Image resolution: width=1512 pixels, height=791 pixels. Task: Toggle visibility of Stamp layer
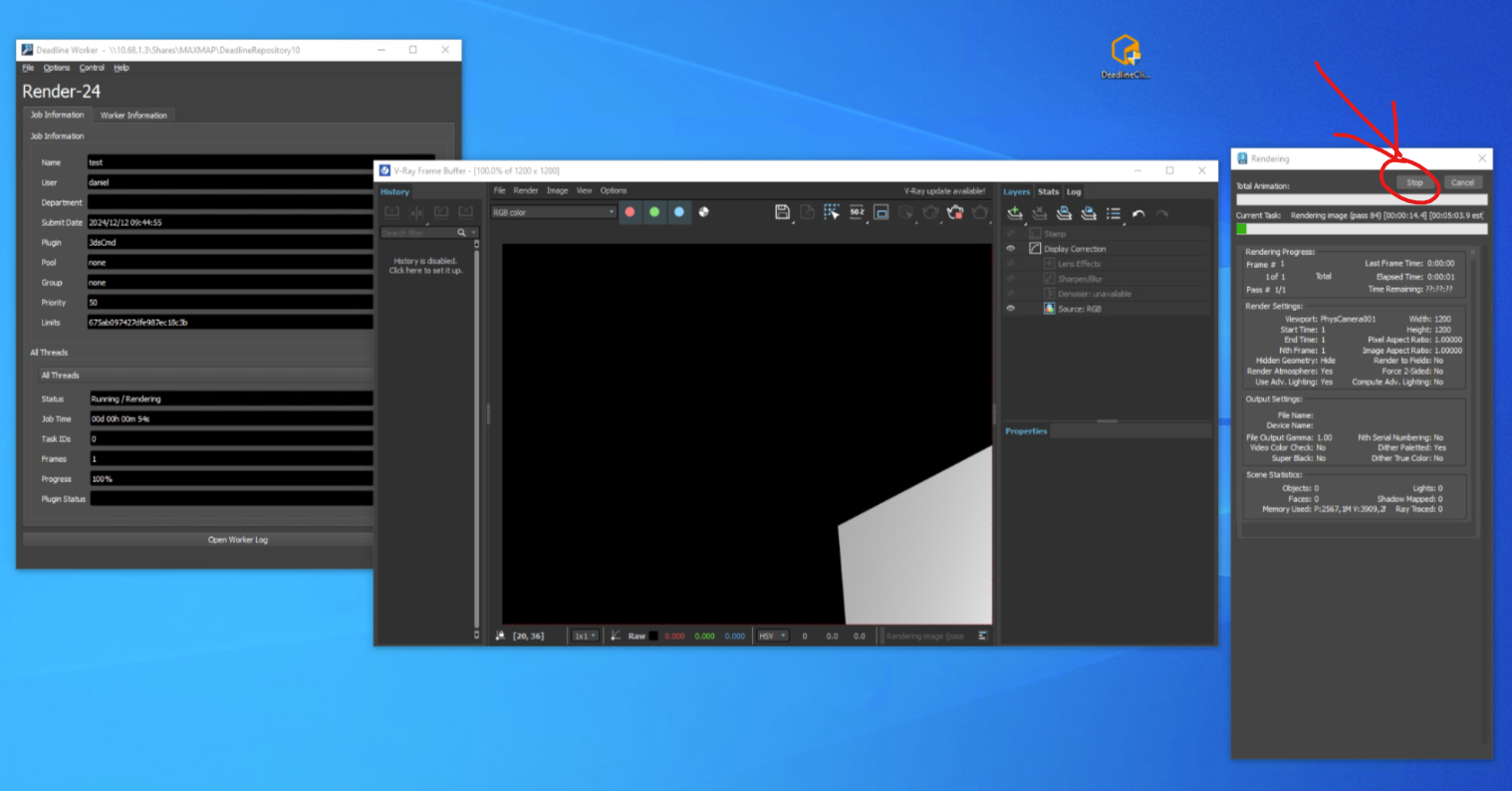point(1011,234)
